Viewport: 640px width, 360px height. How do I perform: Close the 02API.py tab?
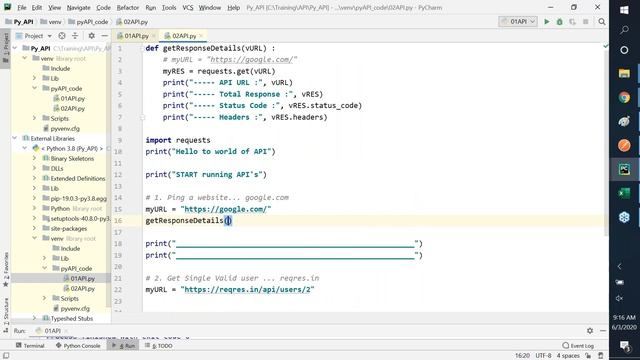click(x=201, y=36)
